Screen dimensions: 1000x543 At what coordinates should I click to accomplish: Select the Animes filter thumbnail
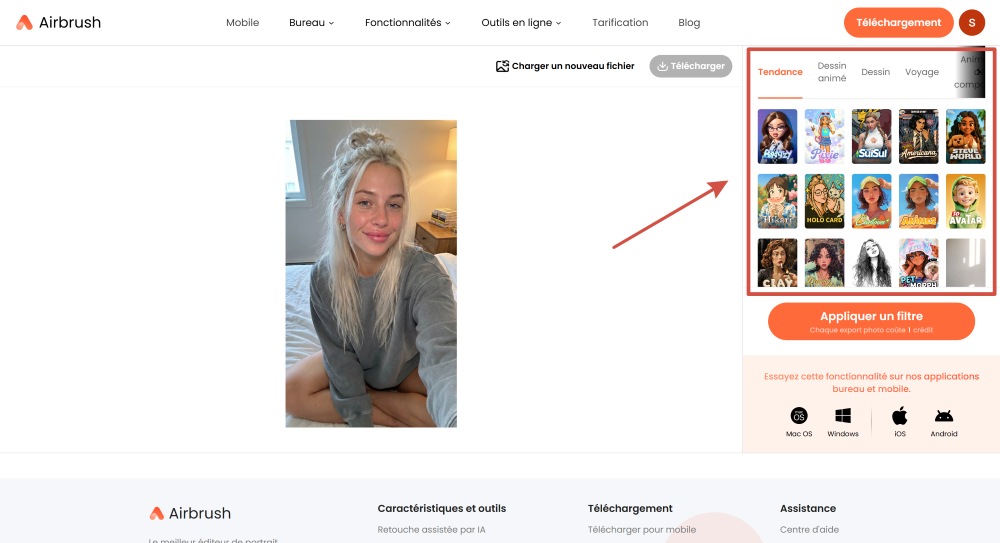point(918,201)
